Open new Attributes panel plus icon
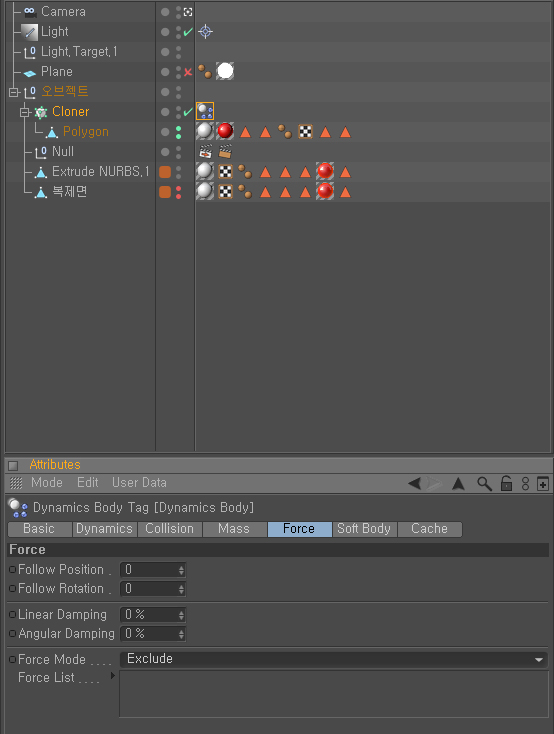Image resolution: width=554 pixels, height=734 pixels. tap(543, 484)
